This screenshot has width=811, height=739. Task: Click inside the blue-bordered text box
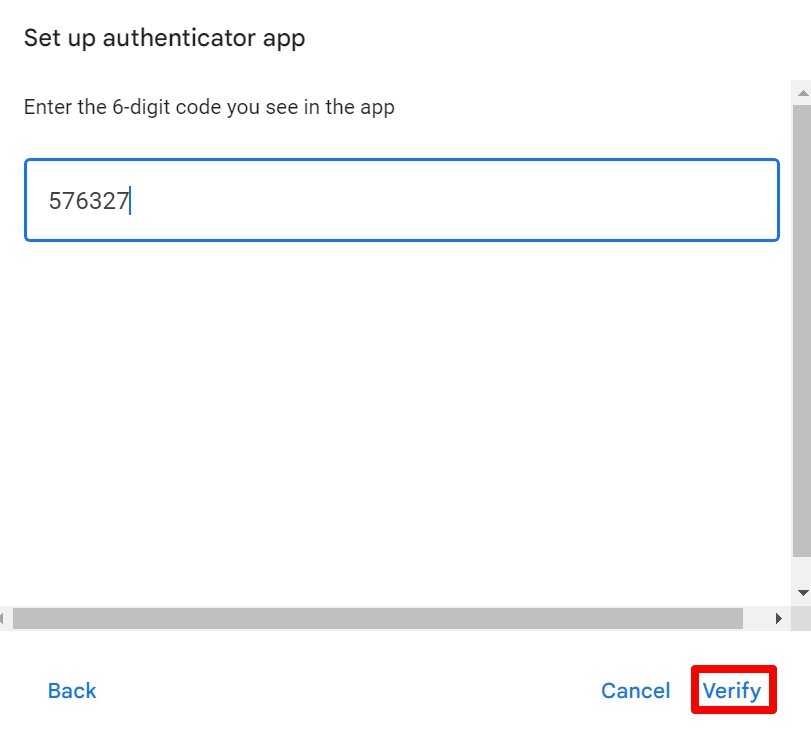[x=400, y=198]
